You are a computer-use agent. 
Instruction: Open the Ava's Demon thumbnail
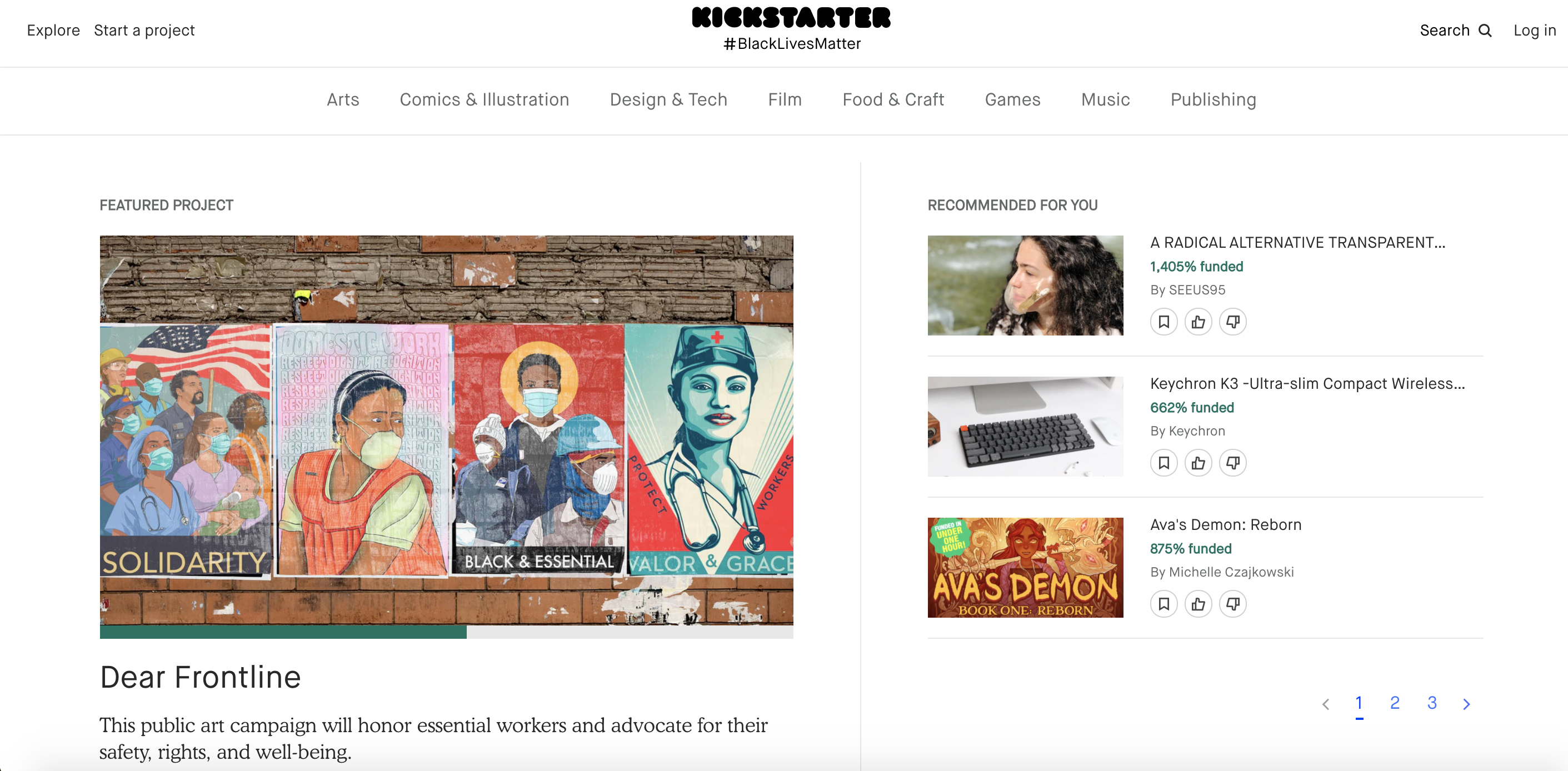pos(1025,568)
